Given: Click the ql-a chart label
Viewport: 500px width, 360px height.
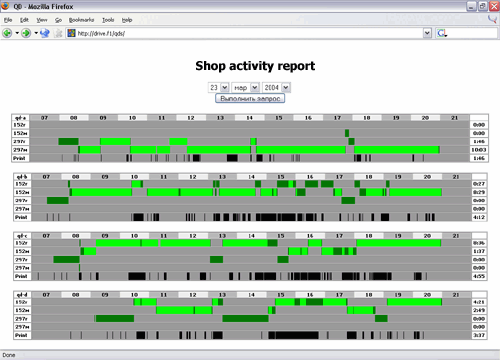Looking at the screenshot, I should pyautogui.click(x=20, y=118).
